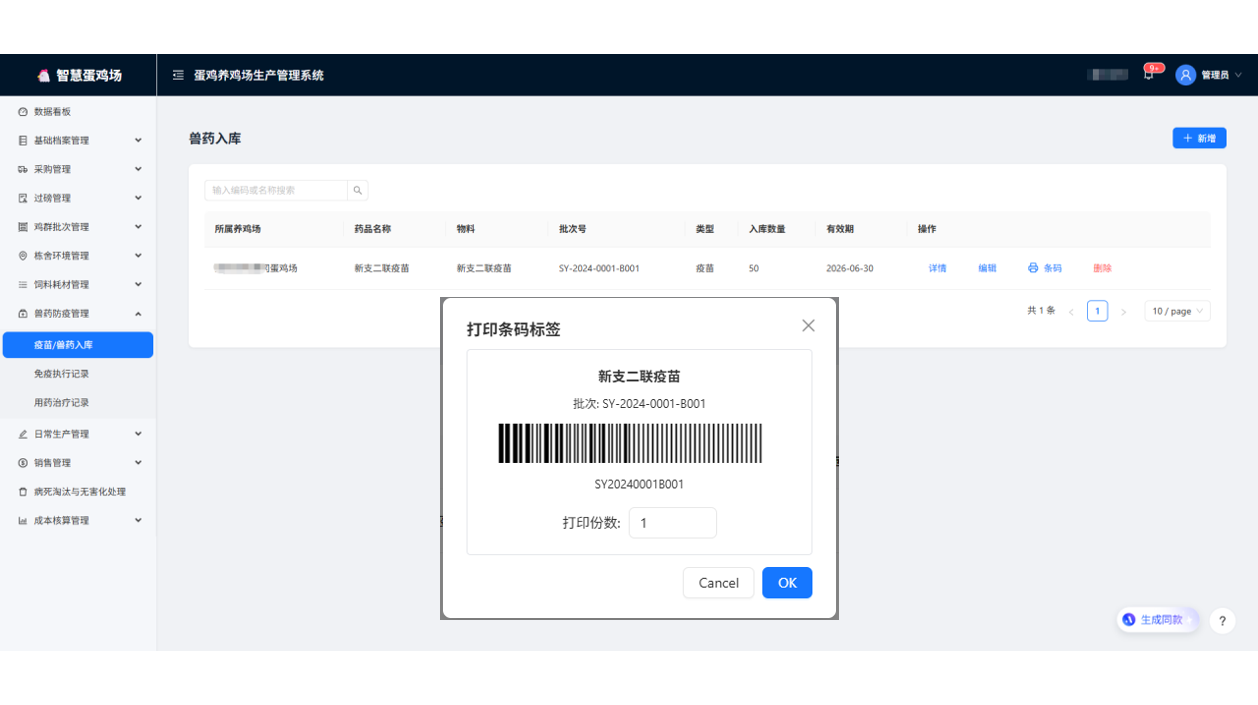Image resolution: width=1258 pixels, height=705 pixels.
Task: Collapse 兽药防疫管理 menu
Action: pos(78,314)
